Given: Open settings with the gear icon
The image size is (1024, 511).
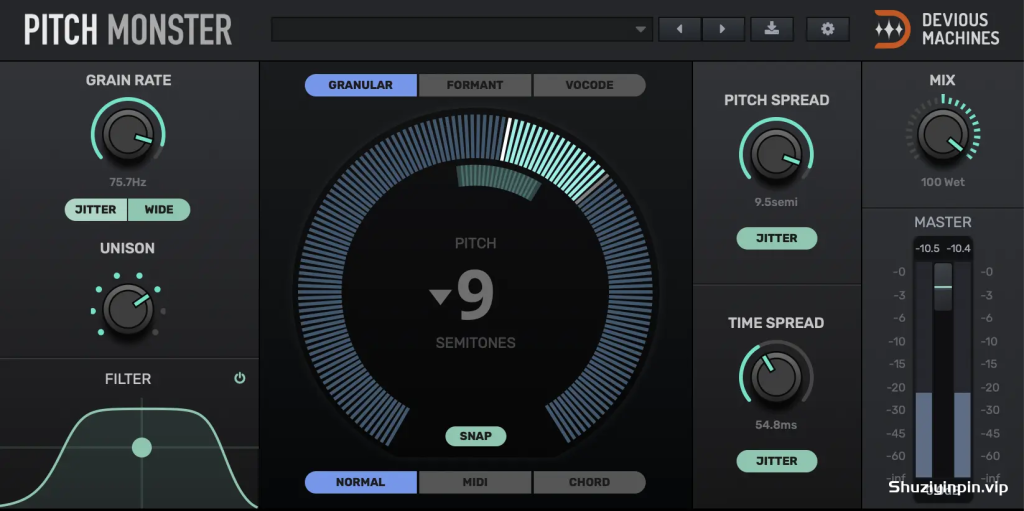Looking at the screenshot, I should click(827, 29).
